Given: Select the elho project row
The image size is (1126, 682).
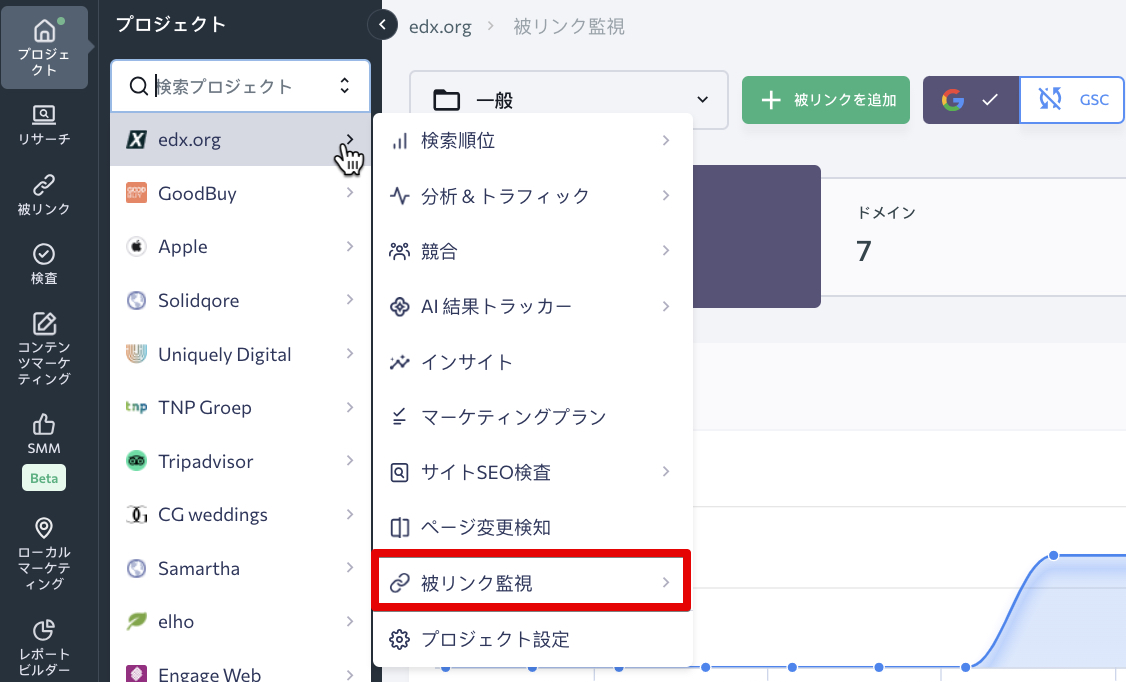Looking at the screenshot, I should click(241, 622).
